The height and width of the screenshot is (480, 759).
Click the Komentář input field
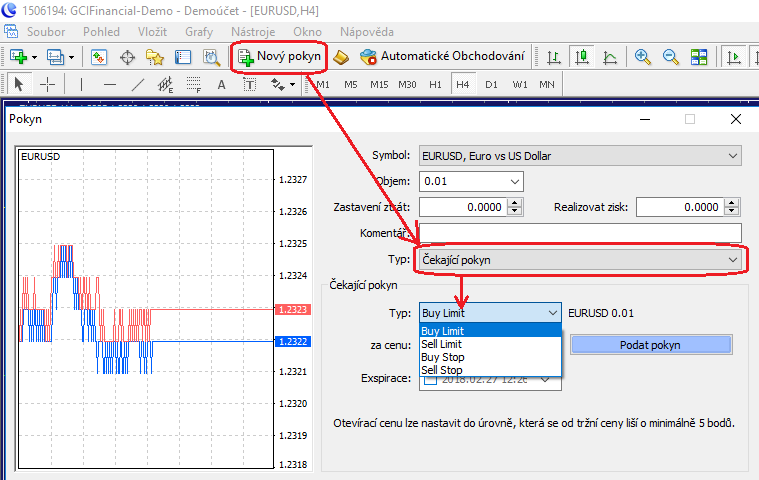(580, 233)
